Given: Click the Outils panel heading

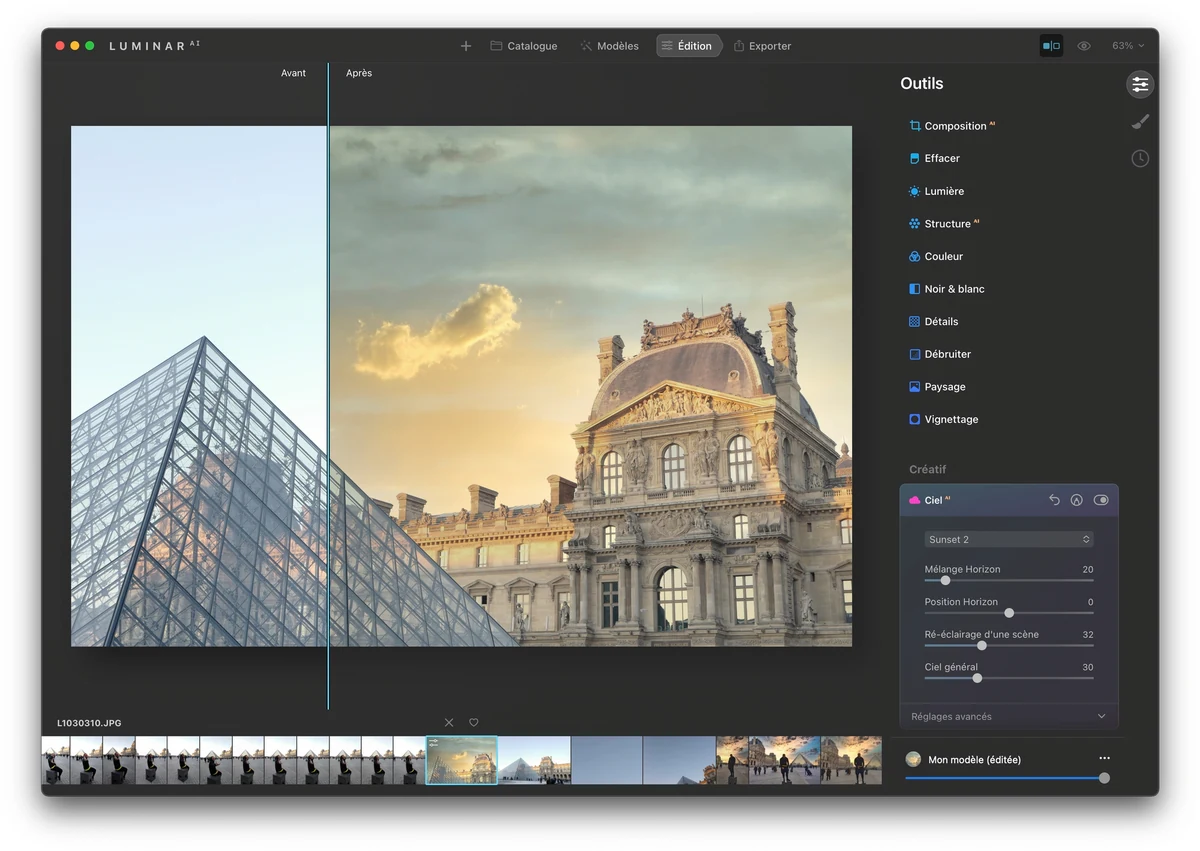Looking at the screenshot, I should (921, 84).
